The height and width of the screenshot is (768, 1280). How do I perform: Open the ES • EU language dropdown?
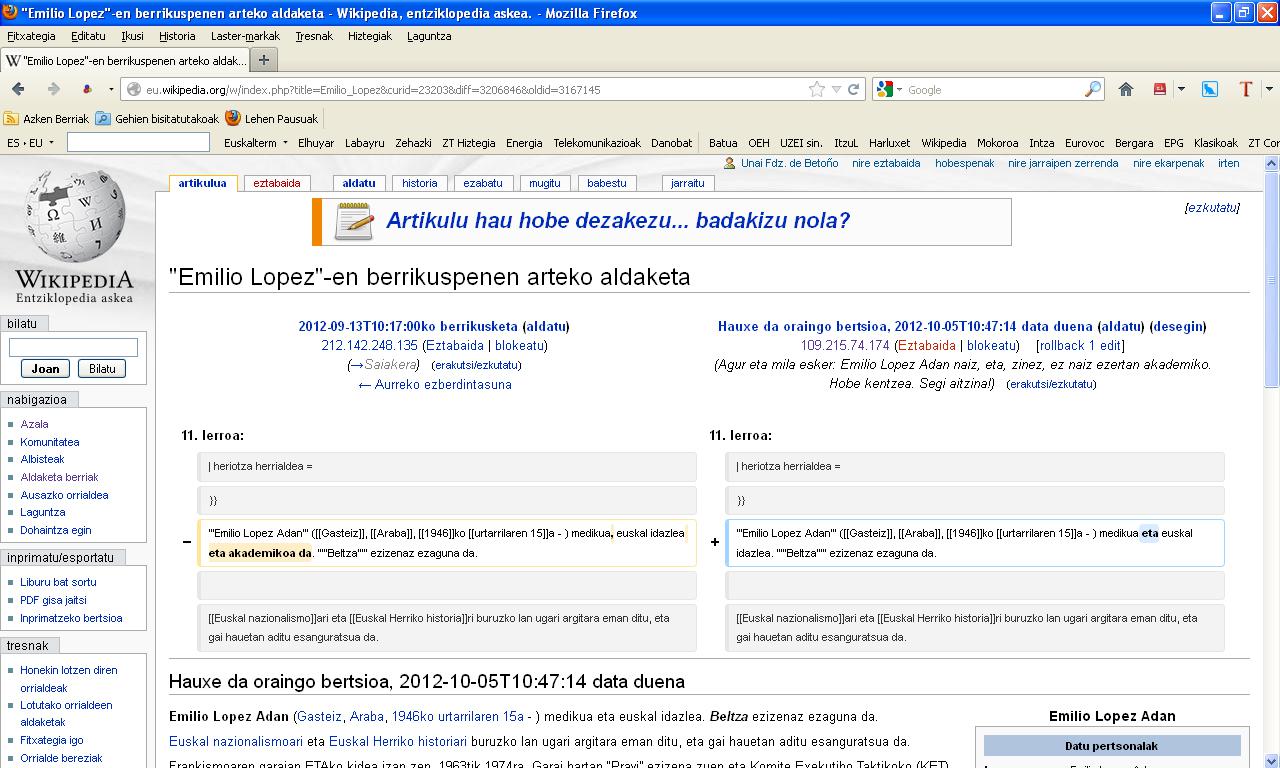pyautogui.click(x=30, y=143)
